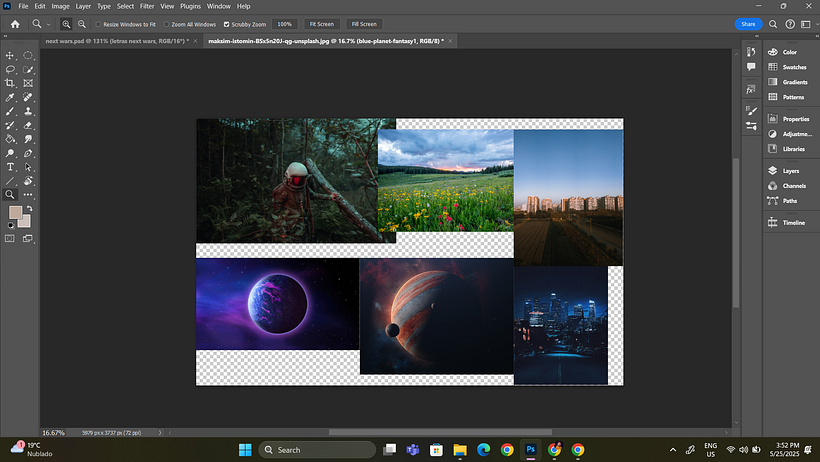Select the Spot Healing Brush tool
Image resolution: width=820 pixels, height=462 pixels.
28,97
